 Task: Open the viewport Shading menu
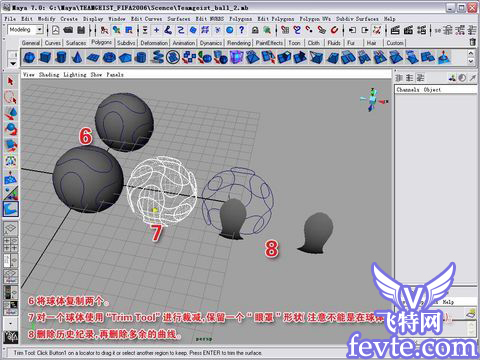(x=49, y=75)
